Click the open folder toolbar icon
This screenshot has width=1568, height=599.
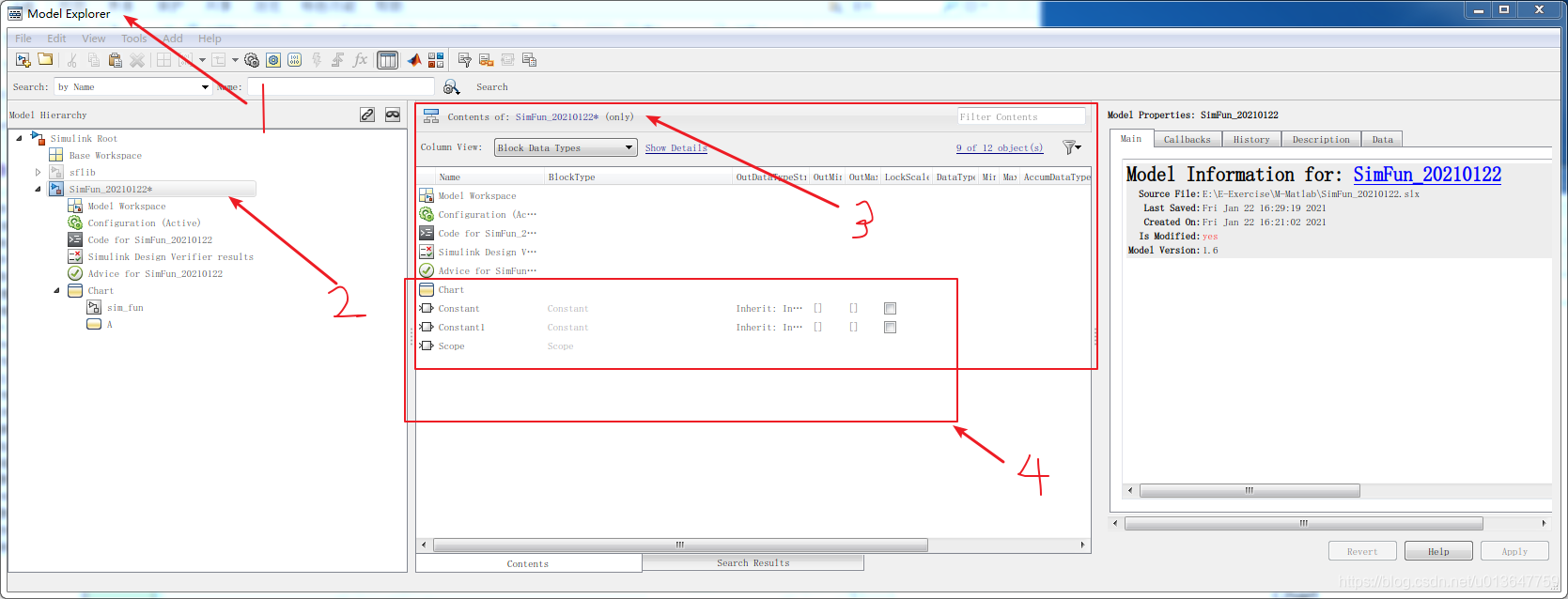point(45,60)
